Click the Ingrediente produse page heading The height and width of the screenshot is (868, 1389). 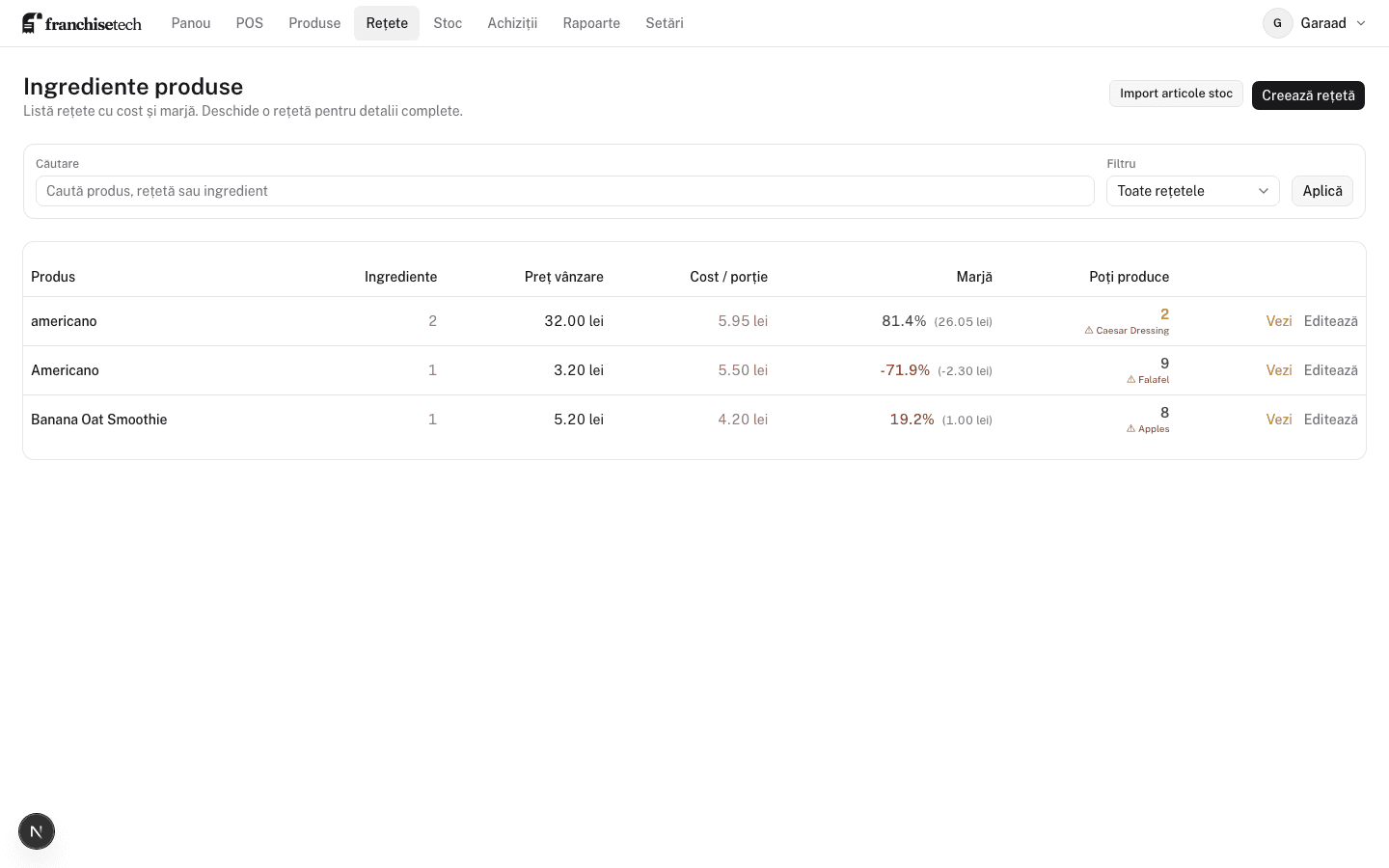[133, 87]
